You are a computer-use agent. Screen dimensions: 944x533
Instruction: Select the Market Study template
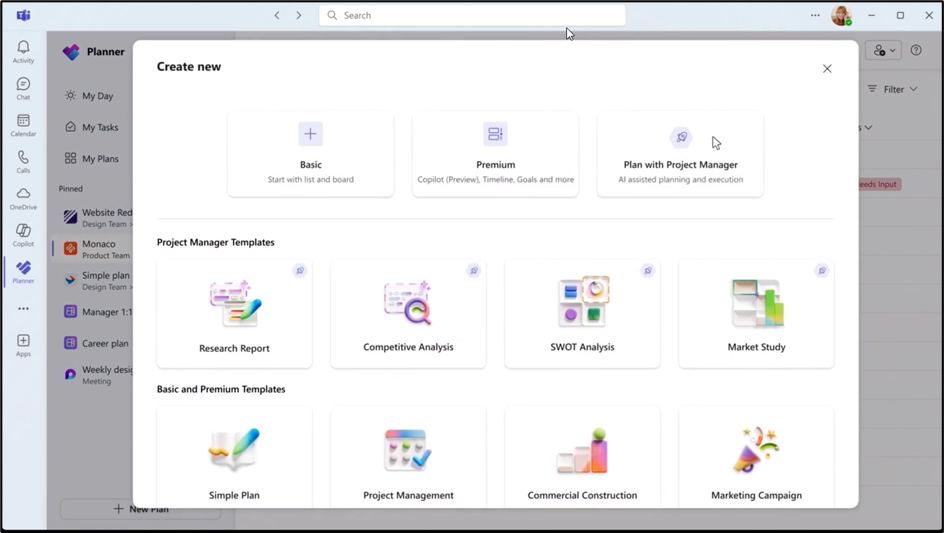(756, 314)
